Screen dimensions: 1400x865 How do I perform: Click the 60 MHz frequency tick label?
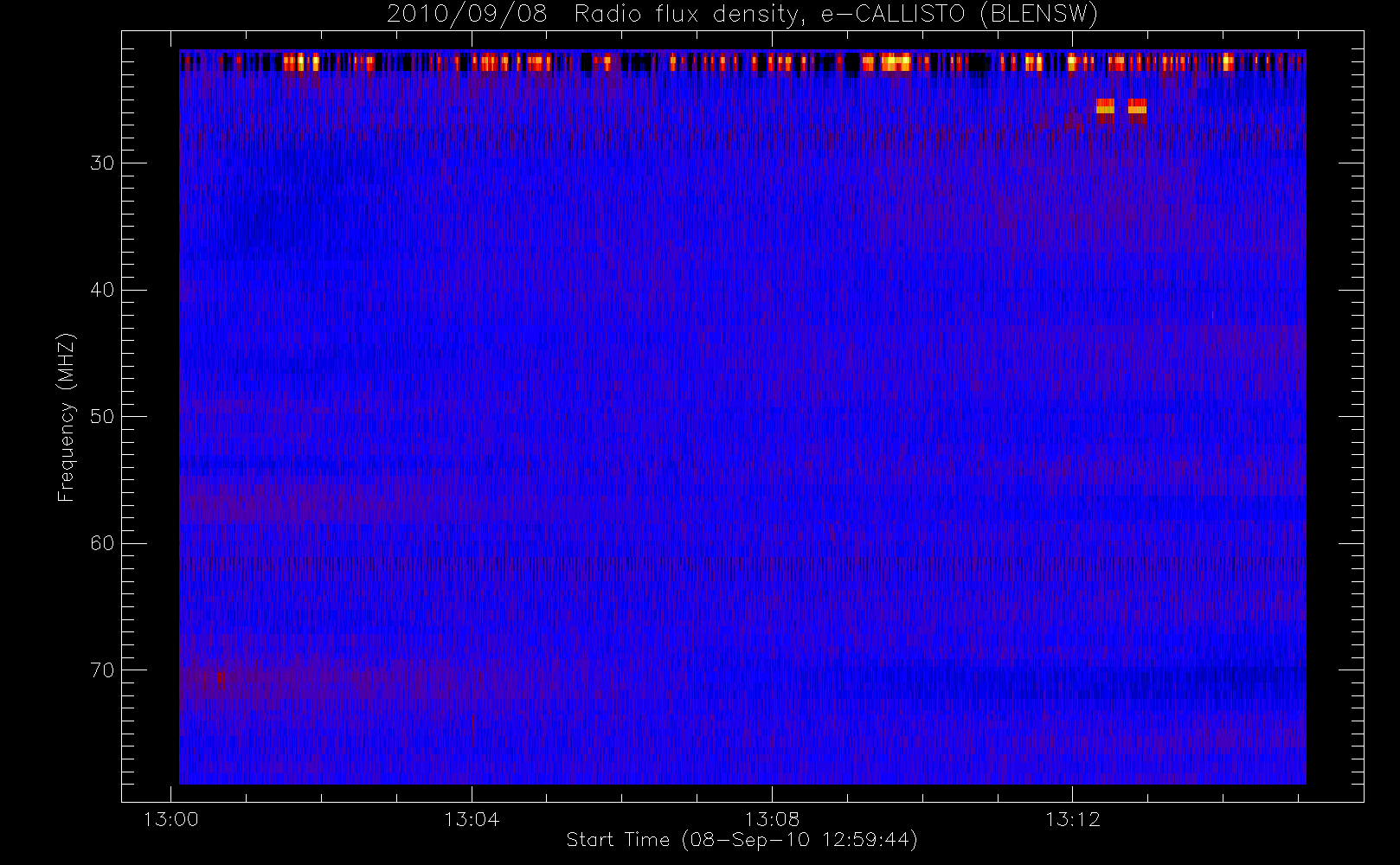tap(102, 543)
